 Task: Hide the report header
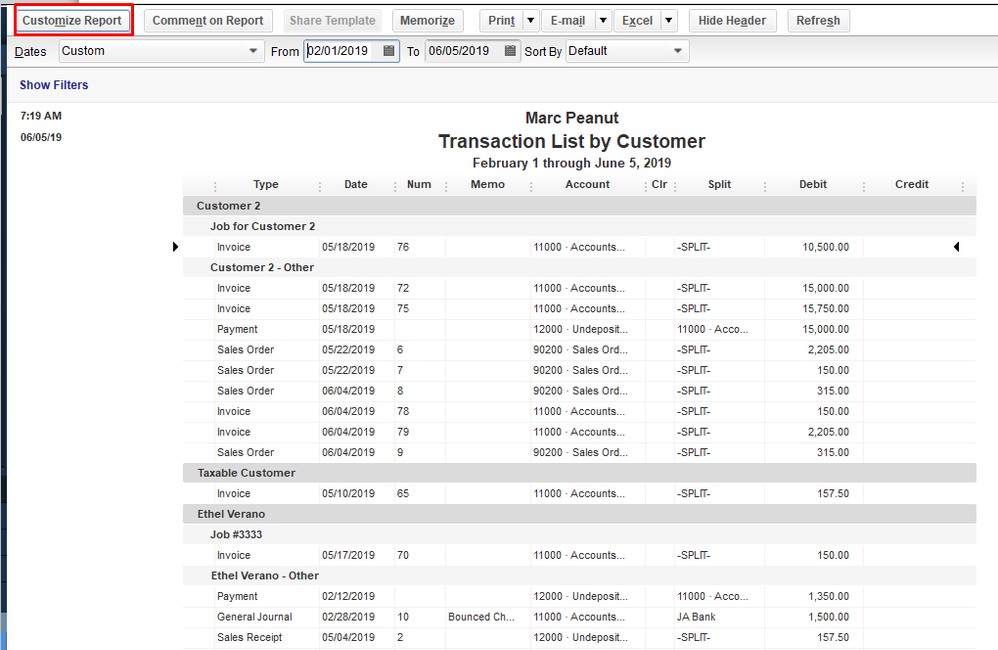732,20
